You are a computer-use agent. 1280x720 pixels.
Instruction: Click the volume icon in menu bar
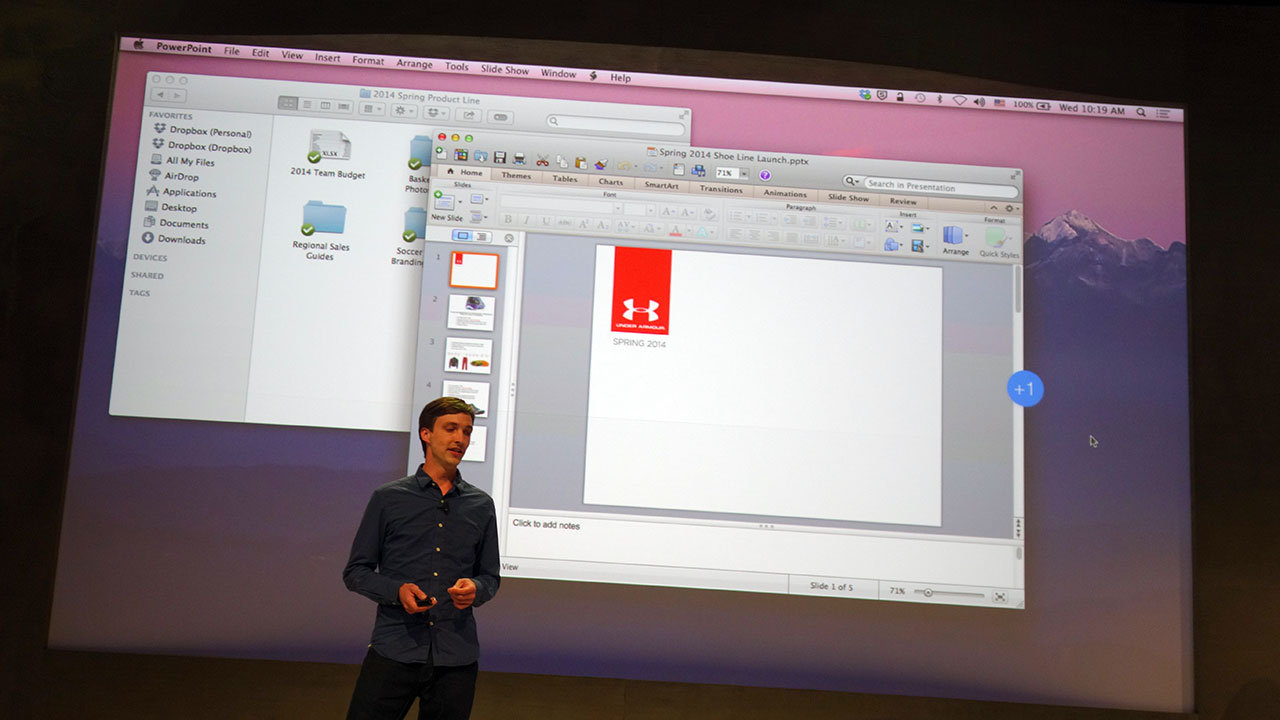pyautogui.click(x=979, y=102)
